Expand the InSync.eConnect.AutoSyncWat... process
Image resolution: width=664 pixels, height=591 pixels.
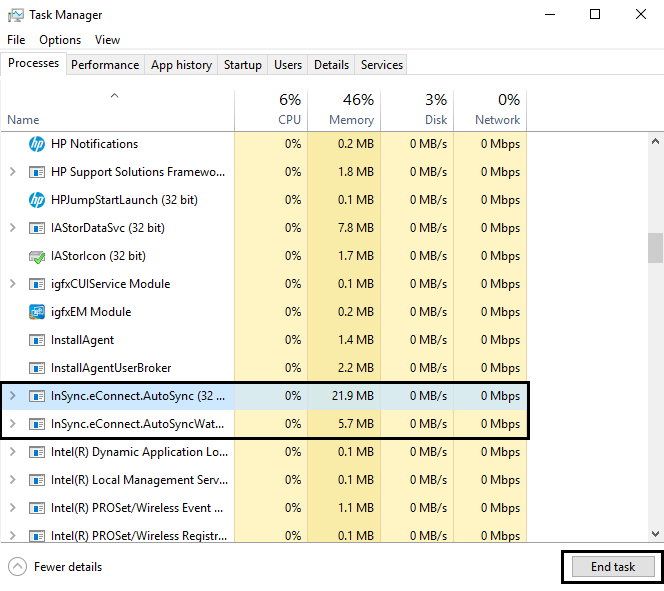[13, 424]
